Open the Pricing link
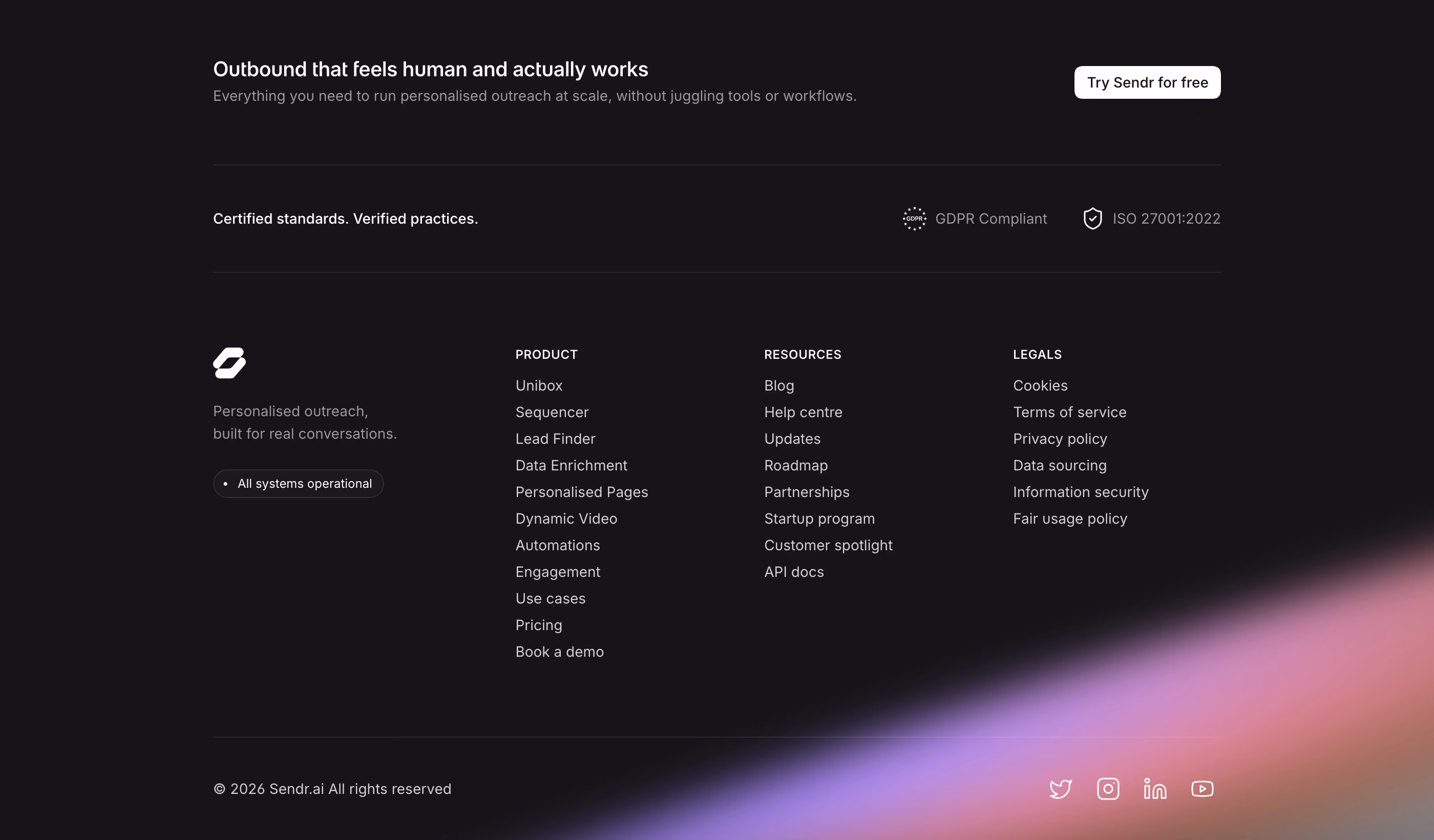The height and width of the screenshot is (840, 1434). [x=539, y=625]
